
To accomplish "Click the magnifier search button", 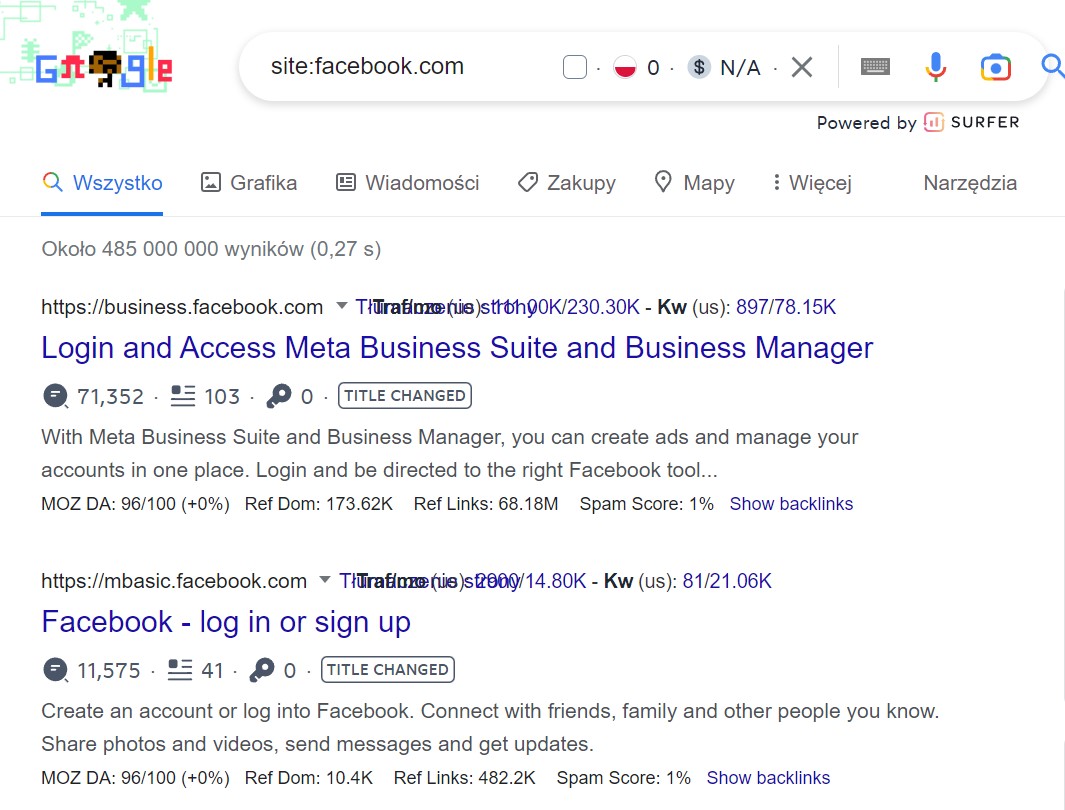I will pos(1052,67).
